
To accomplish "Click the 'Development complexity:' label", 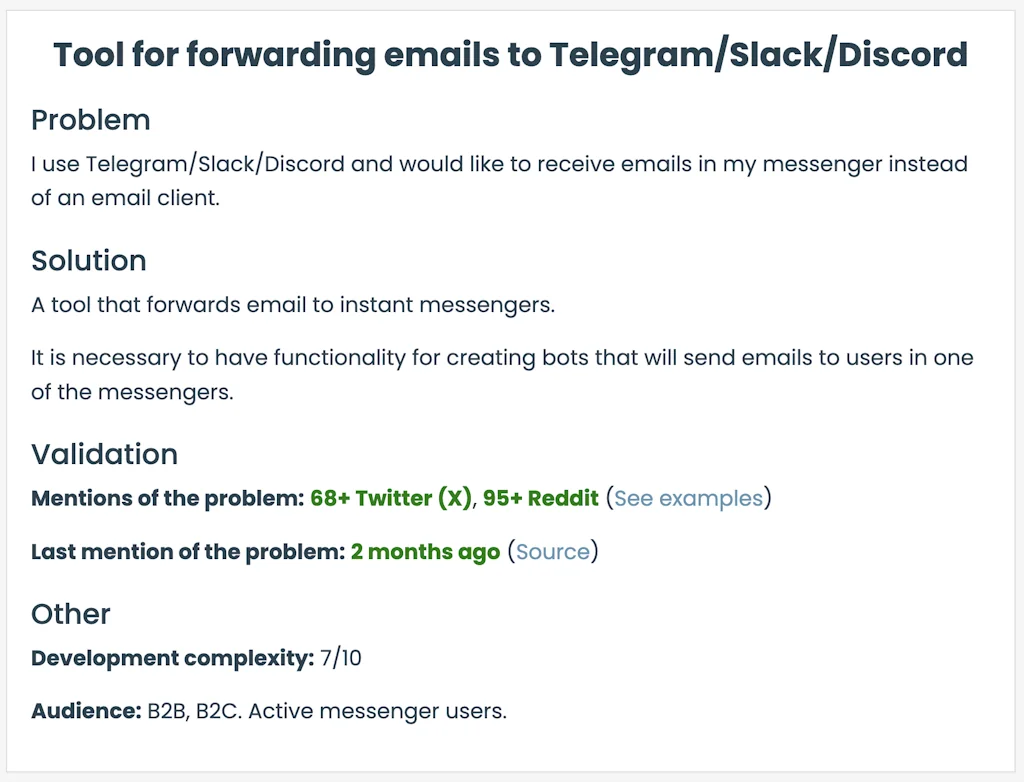I will [173, 658].
